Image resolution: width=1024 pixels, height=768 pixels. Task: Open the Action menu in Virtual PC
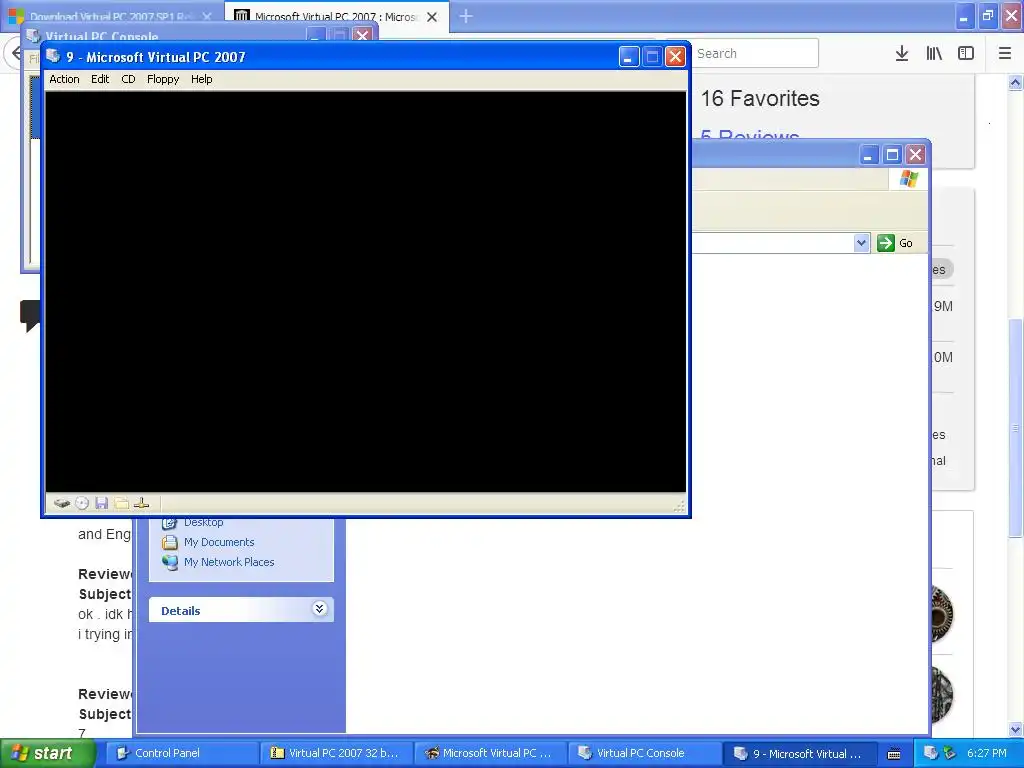pyautogui.click(x=64, y=79)
